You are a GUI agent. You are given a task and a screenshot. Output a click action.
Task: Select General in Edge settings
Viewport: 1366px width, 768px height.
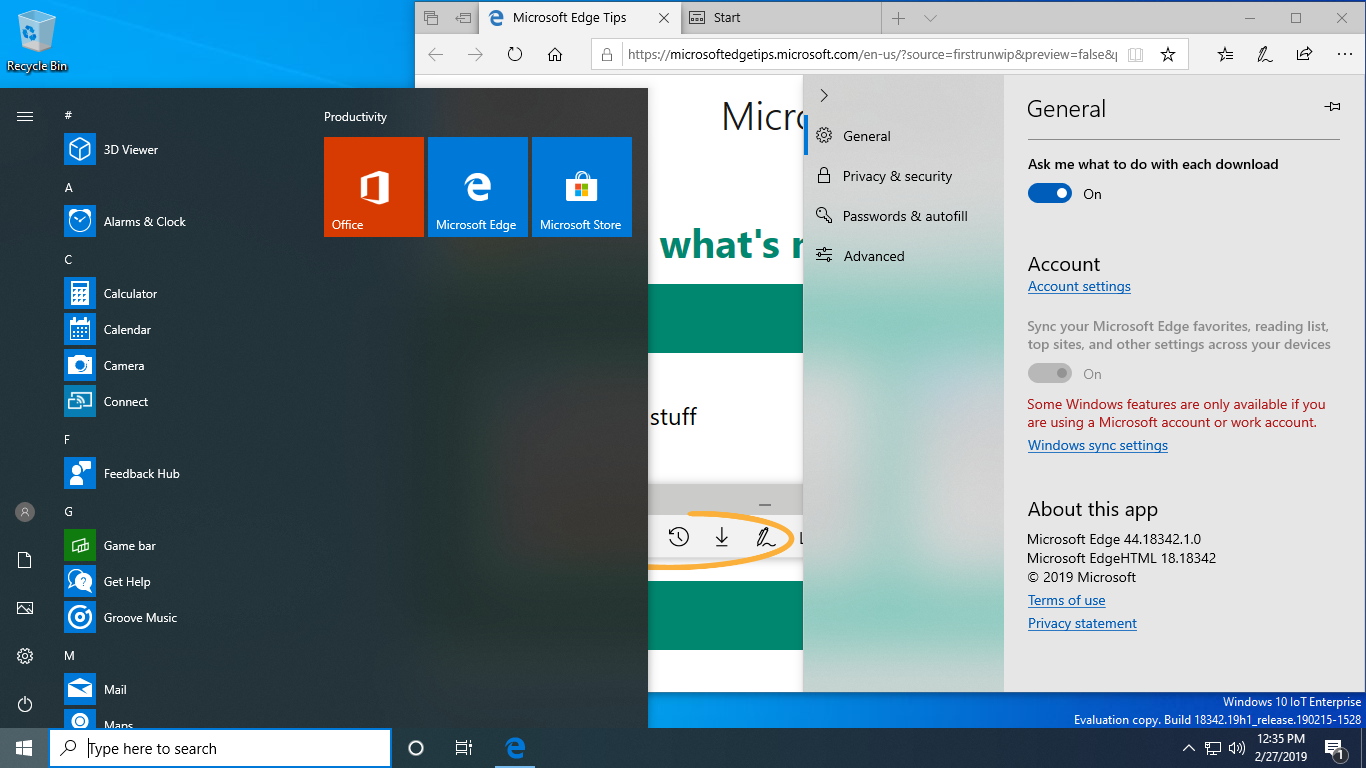(903, 136)
